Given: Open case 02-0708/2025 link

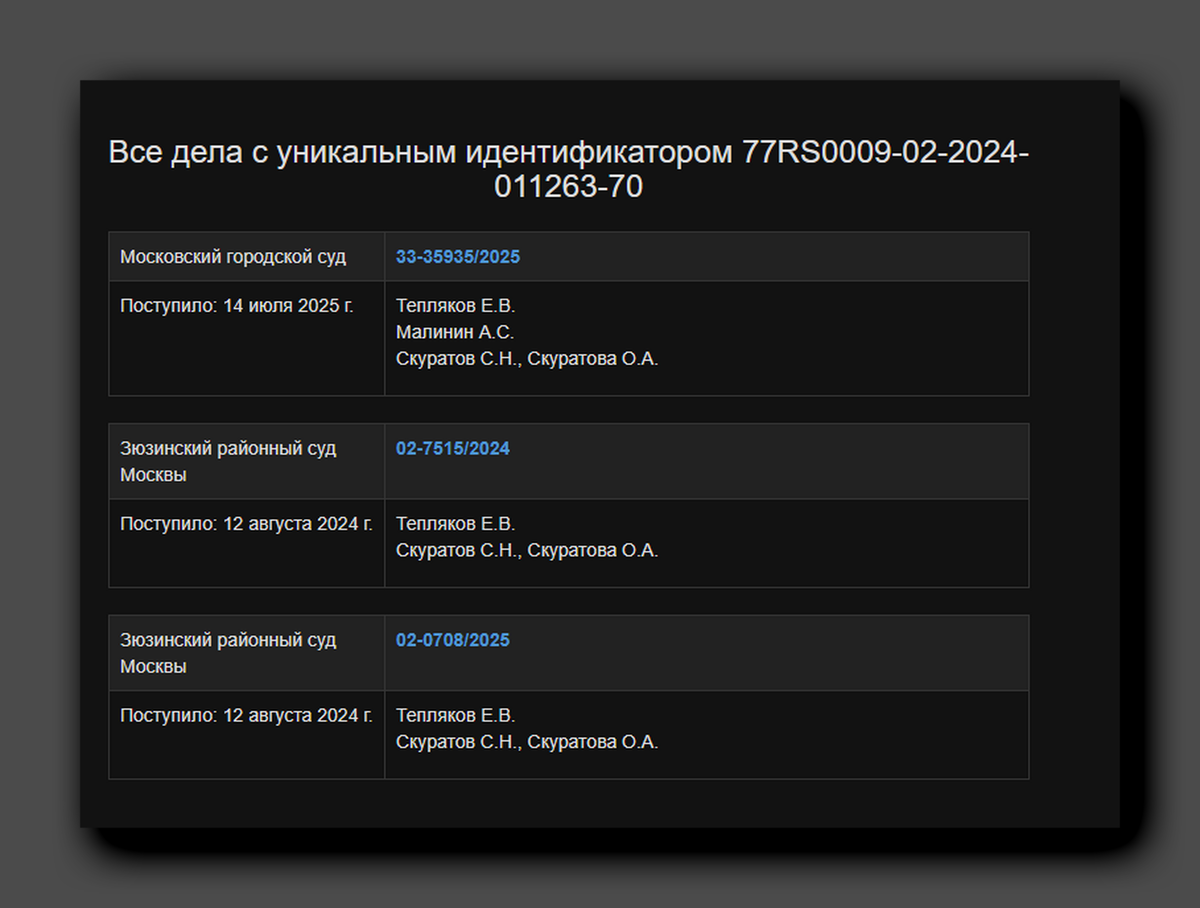Looking at the screenshot, I should pyautogui.click(x=452, y=640).
